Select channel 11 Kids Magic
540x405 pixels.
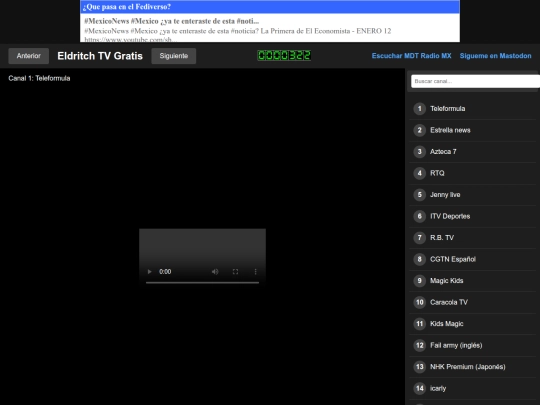tap(472, 324)
